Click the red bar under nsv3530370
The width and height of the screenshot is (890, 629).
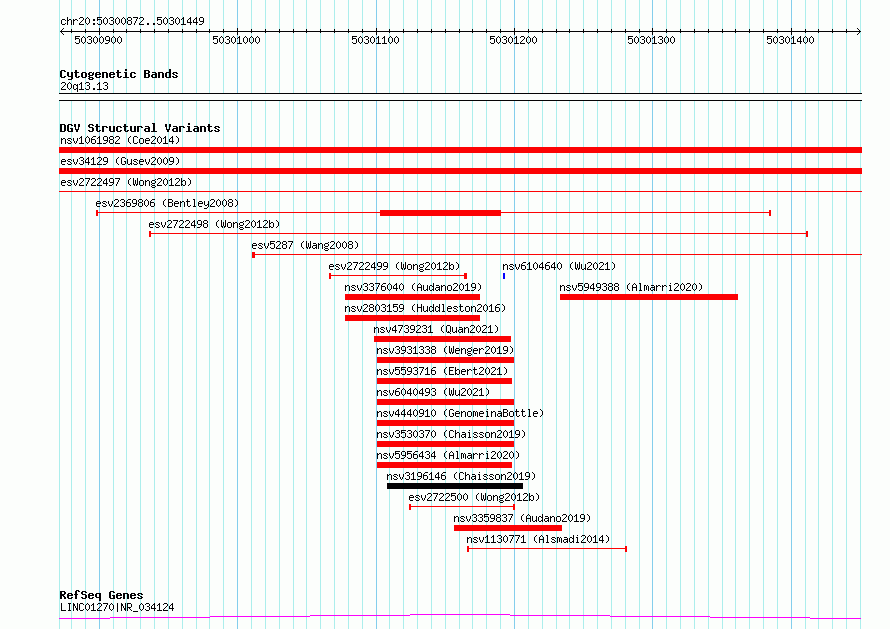click(x=446, y=444)
